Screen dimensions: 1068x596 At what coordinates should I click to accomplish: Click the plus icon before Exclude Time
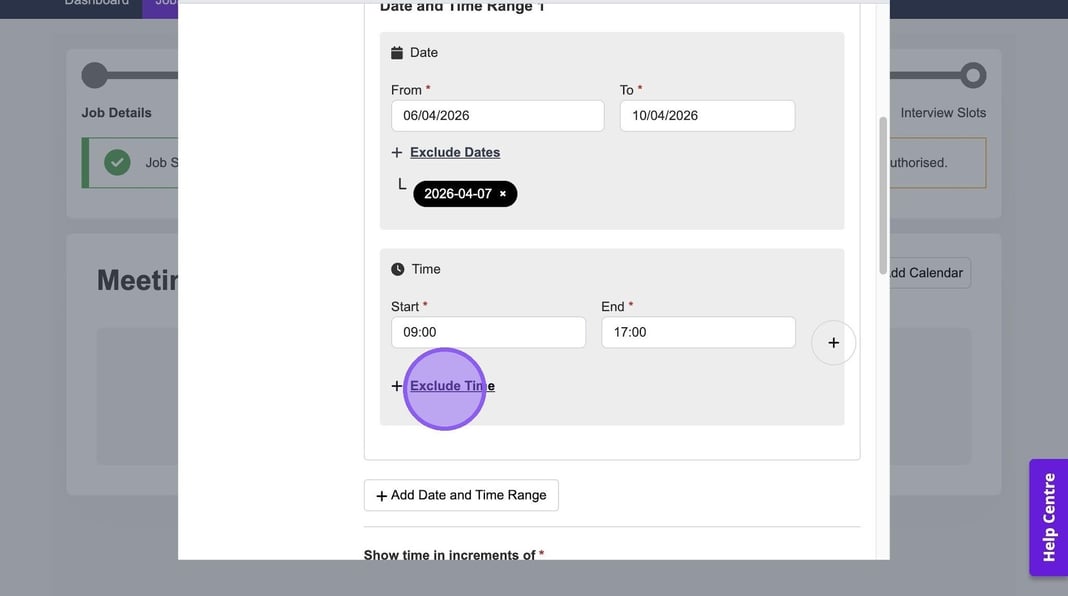coord(397,386)
